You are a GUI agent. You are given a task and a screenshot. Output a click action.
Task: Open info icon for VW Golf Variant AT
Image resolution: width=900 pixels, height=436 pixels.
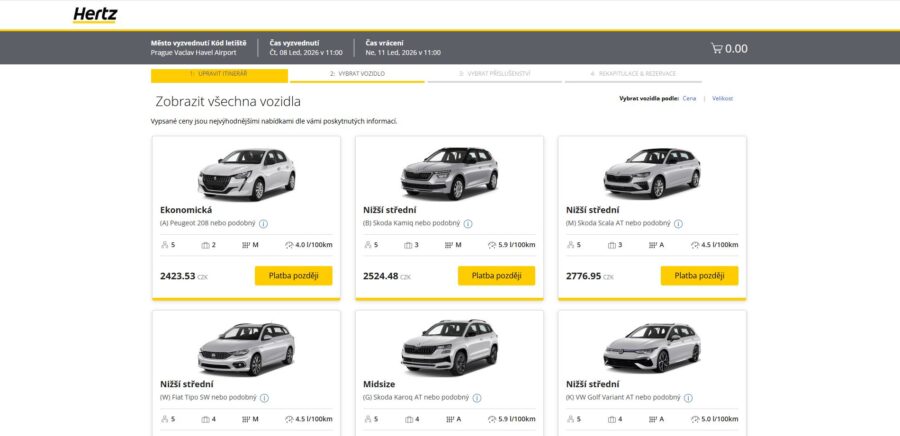(688, 398)
